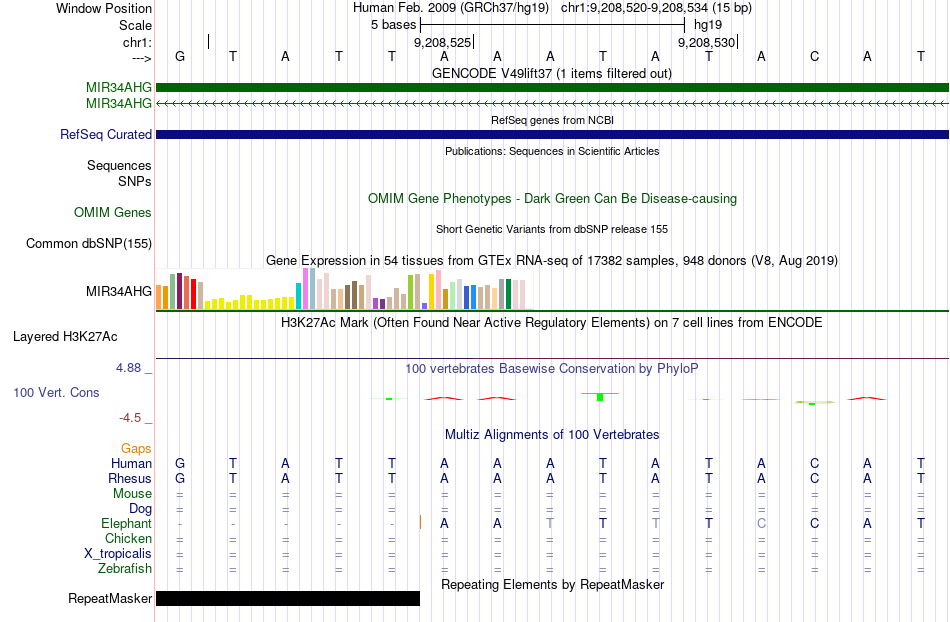Click the green MIR34AHG GENCODE exon bar
Screen dimensions: 950x622
[x=552, y=87]
